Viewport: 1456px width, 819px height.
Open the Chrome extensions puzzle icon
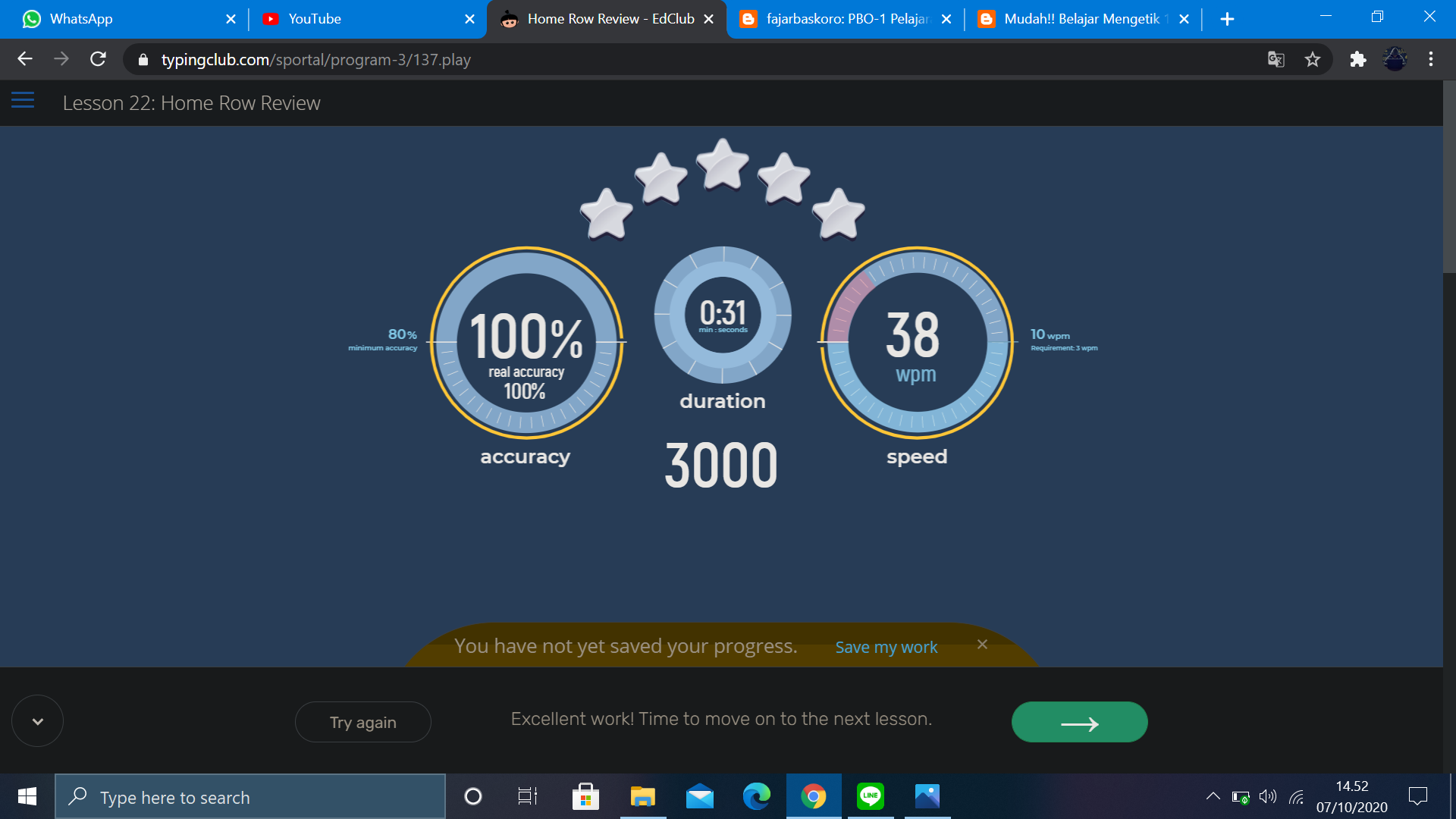click(1357, 59)
